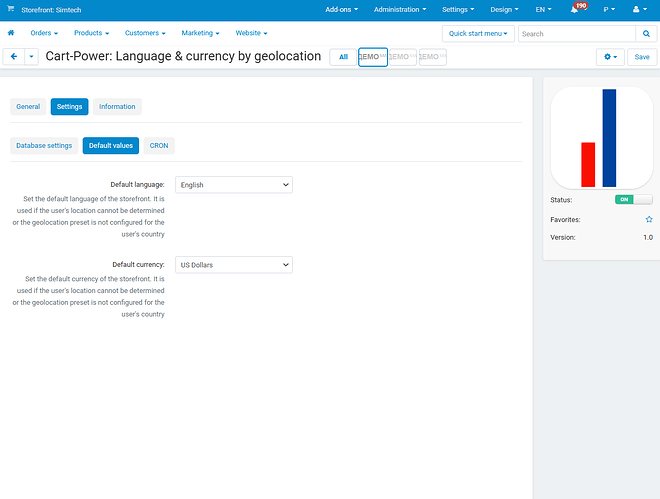Click the back arrow button
The height and width of the screenshot is (499, 660).
14,56
